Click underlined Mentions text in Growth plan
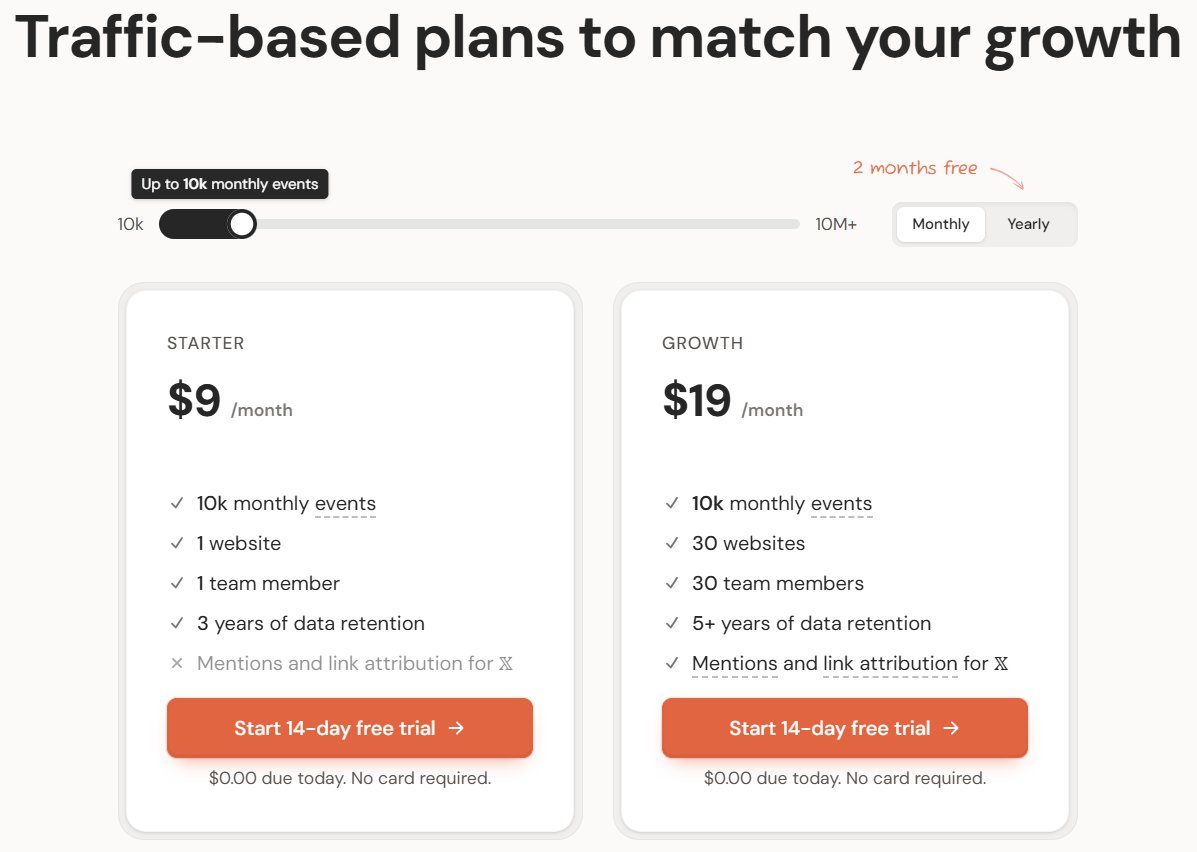This screenshot has height=852, width=1197. [x=734, y=664]
